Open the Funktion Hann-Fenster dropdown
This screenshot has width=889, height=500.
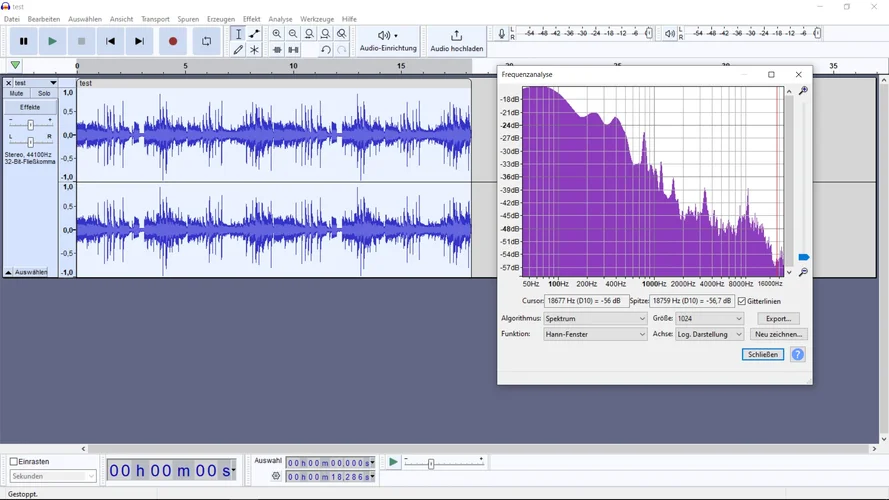595,334
